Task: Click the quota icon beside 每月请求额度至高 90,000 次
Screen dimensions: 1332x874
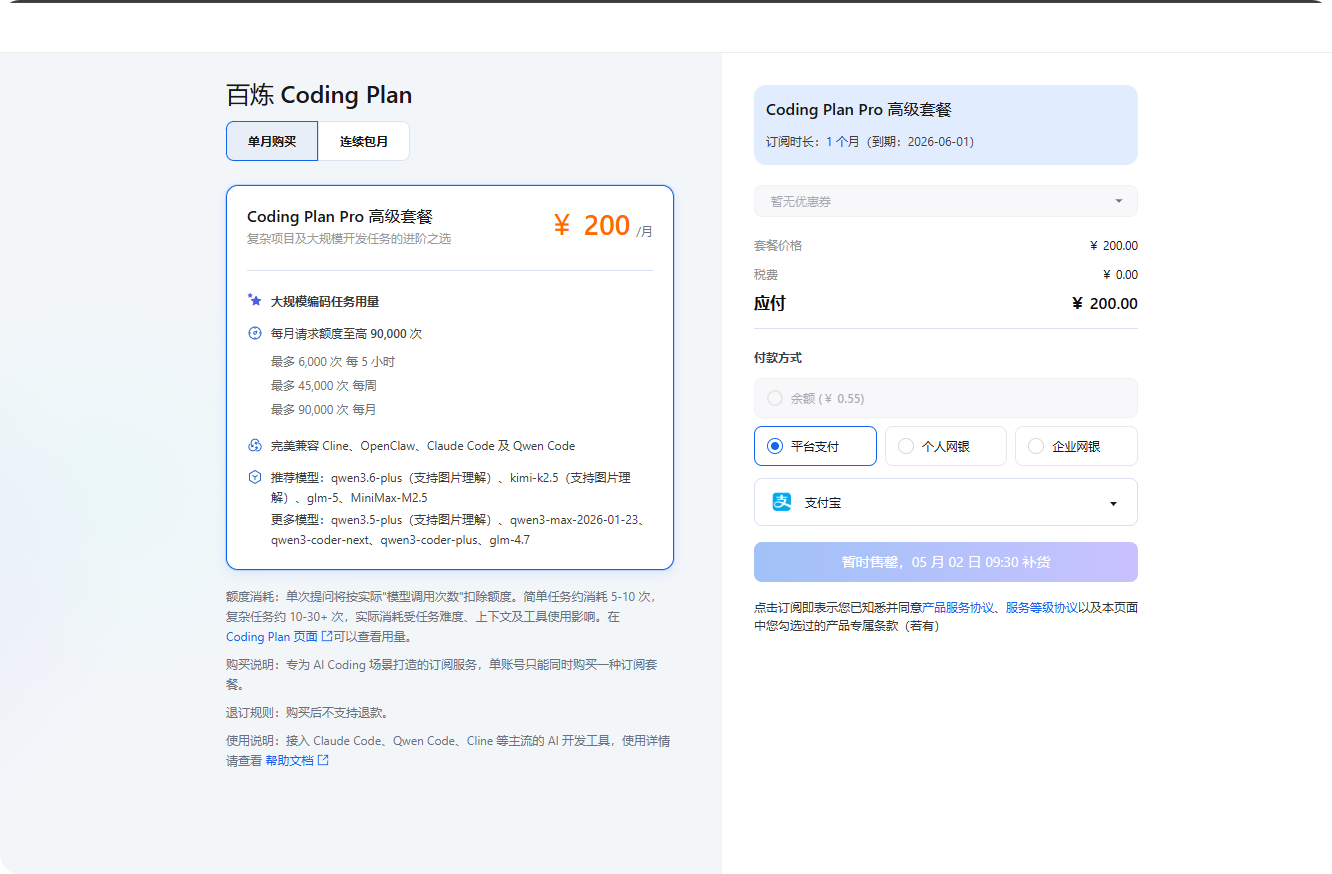Action: (255, 333)
